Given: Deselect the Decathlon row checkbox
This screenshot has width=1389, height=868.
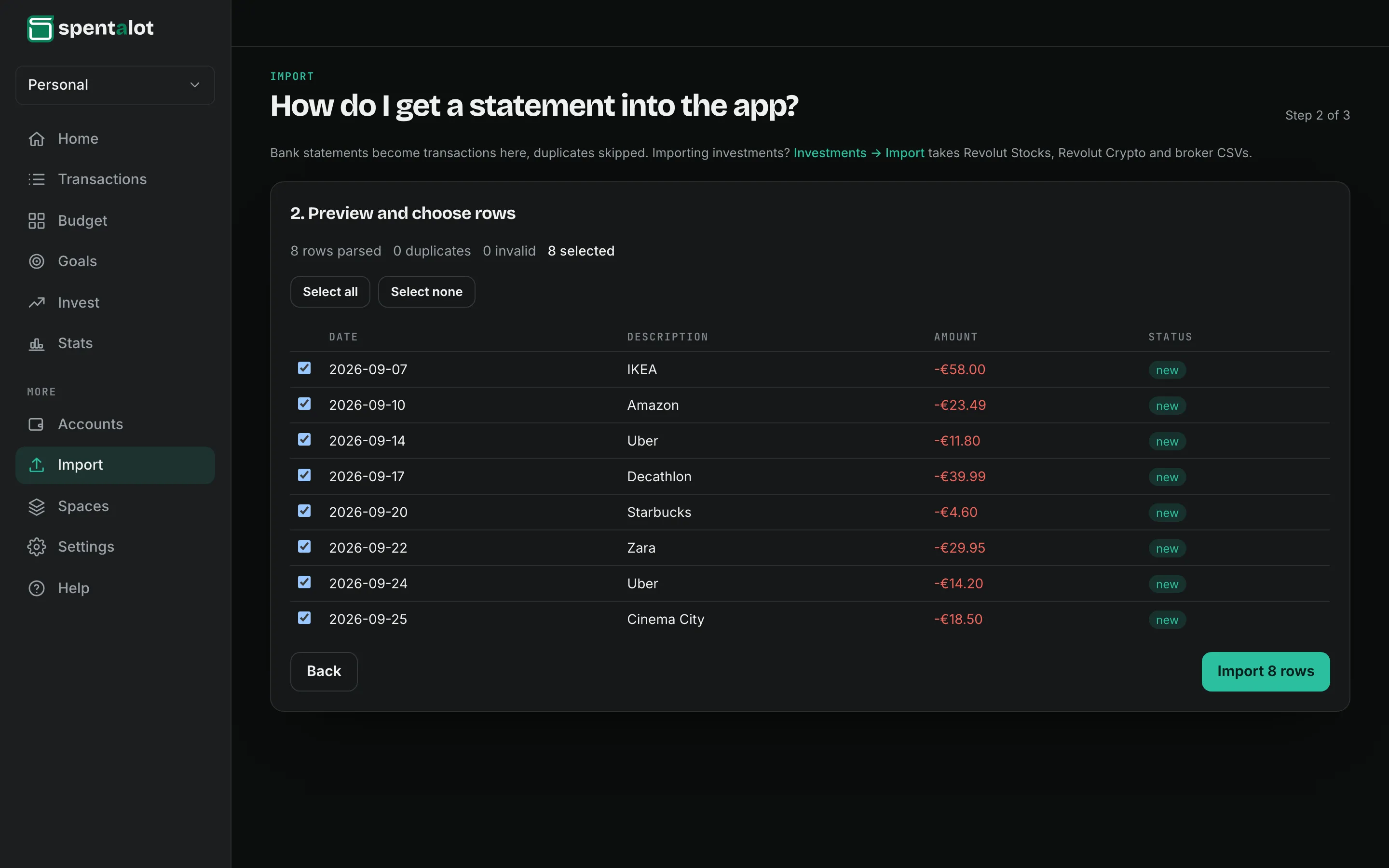Looking at the screenshot, I should (304, 475).
